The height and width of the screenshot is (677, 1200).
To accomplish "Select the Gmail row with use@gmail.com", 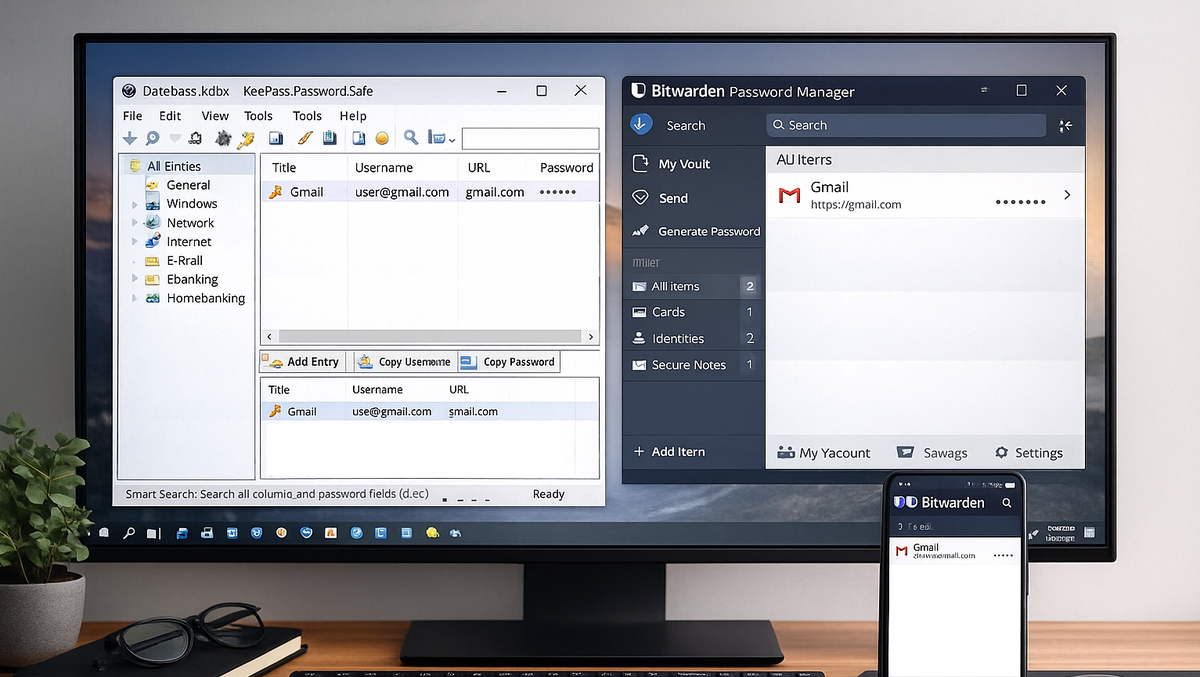I will [430, 411].
